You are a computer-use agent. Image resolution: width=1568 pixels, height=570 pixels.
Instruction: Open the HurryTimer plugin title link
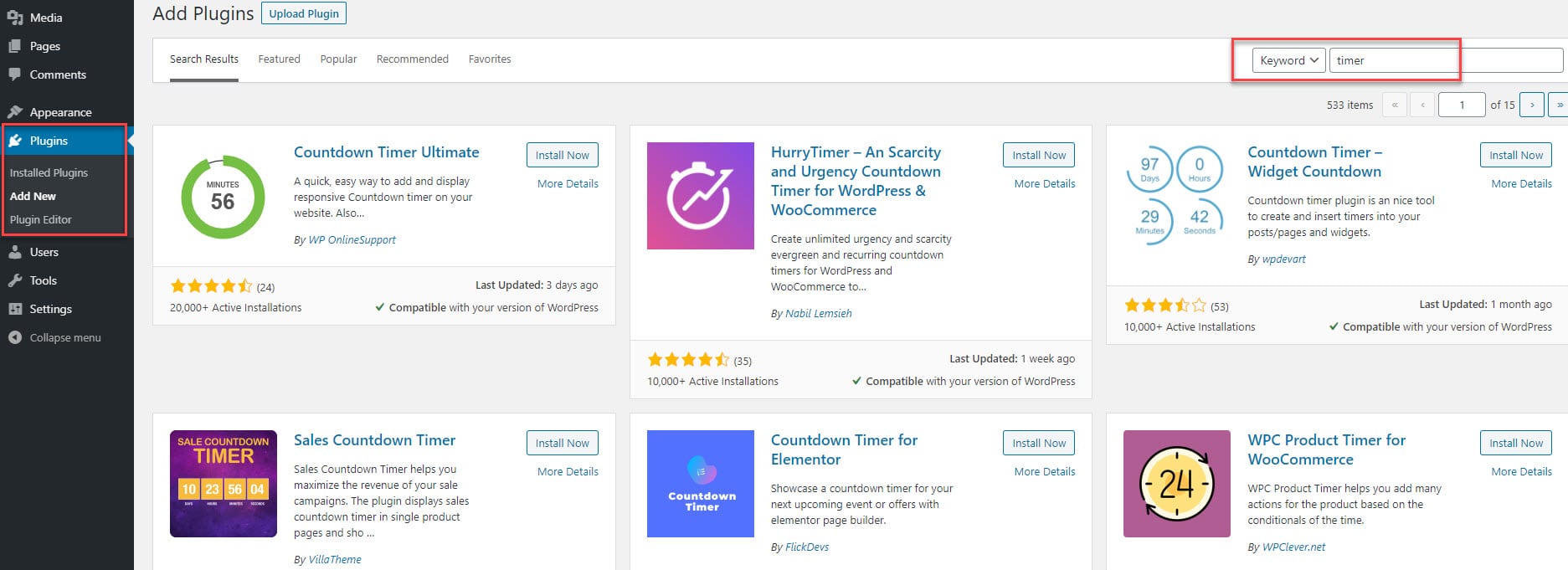pos(856,181)
